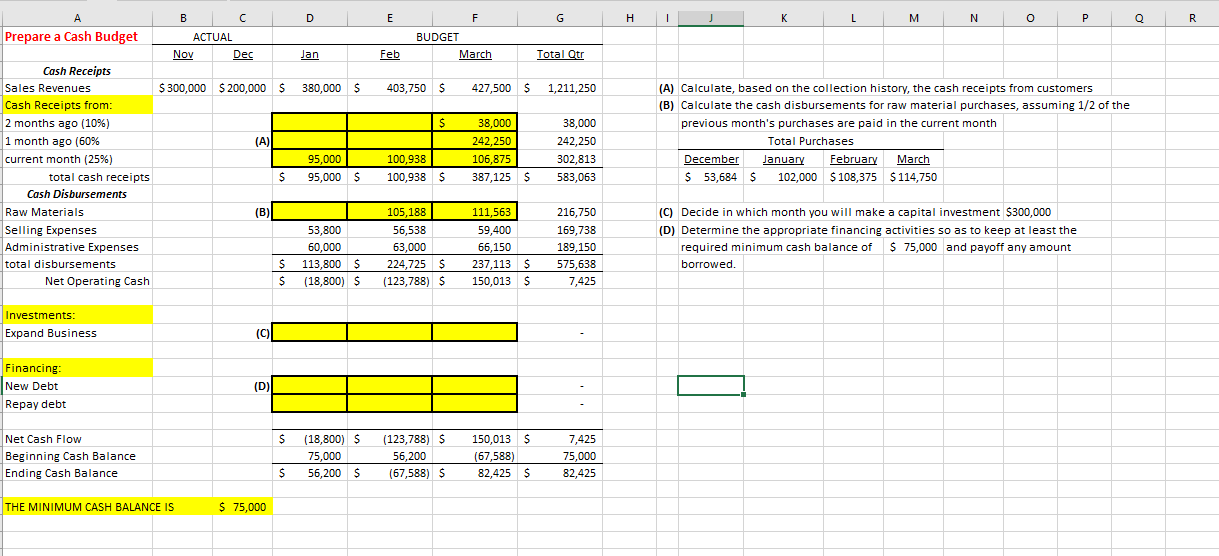1219x556 pixels.
Task: Select the $114,750 March purchases value
Action: [x=912, y=177]
